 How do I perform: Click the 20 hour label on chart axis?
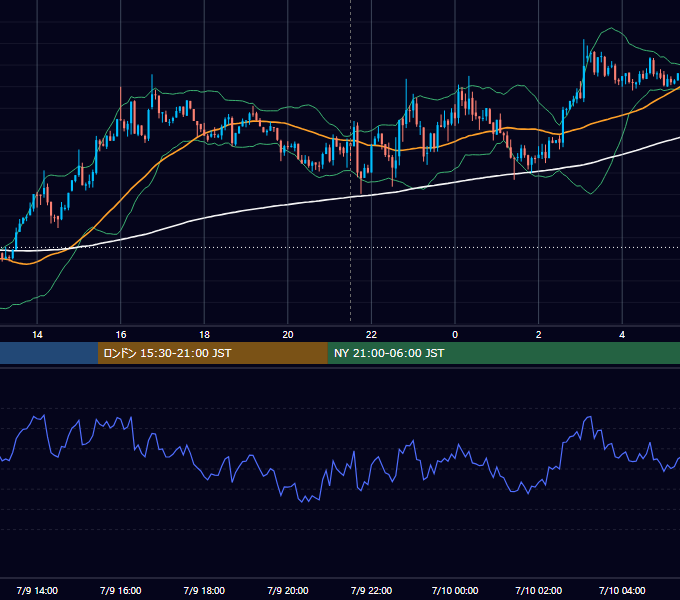tap(288, 335)
